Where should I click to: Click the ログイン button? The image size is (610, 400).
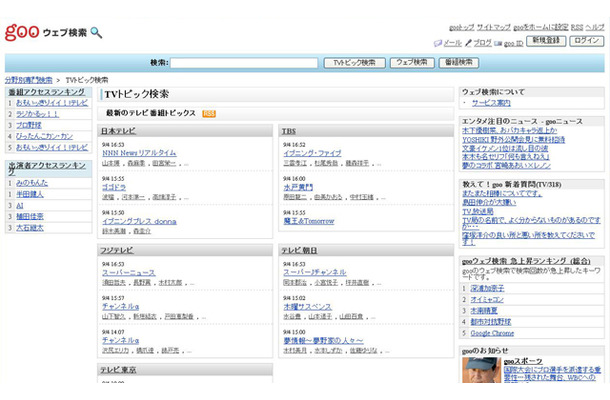tap(587, 41)
